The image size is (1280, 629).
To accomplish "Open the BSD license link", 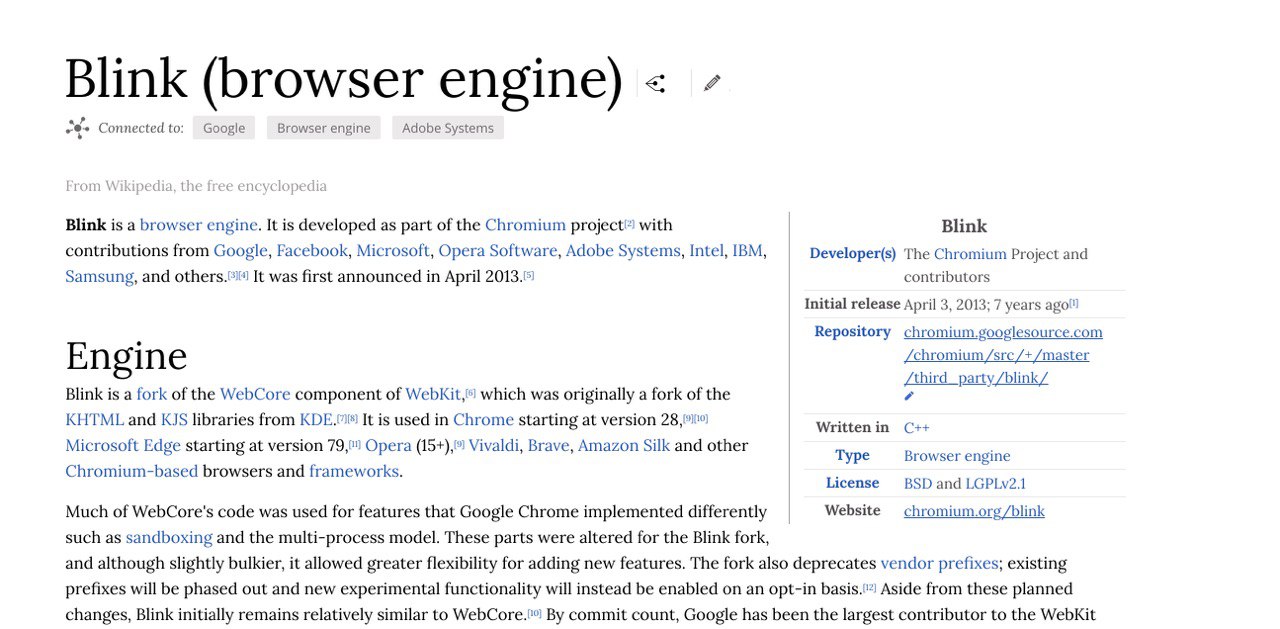I will 918,484.
